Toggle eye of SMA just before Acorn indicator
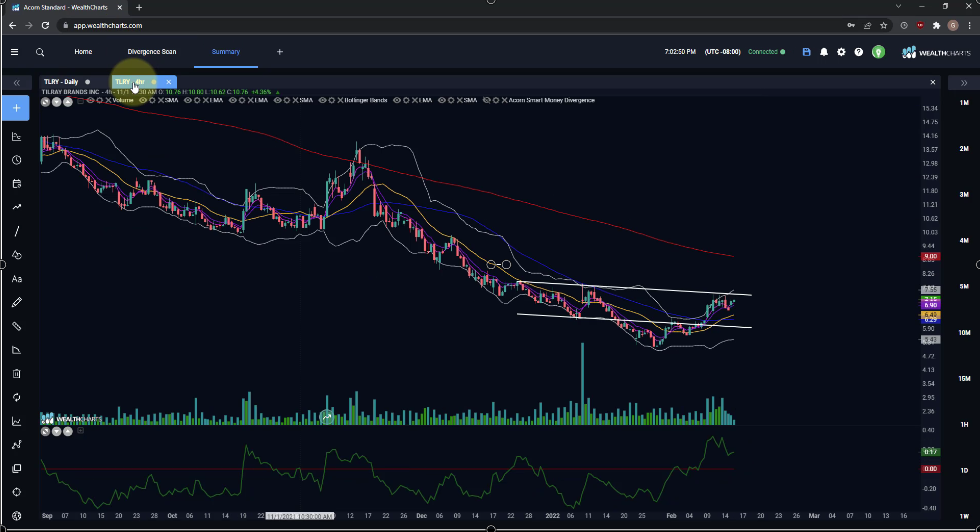 [441, 100]
